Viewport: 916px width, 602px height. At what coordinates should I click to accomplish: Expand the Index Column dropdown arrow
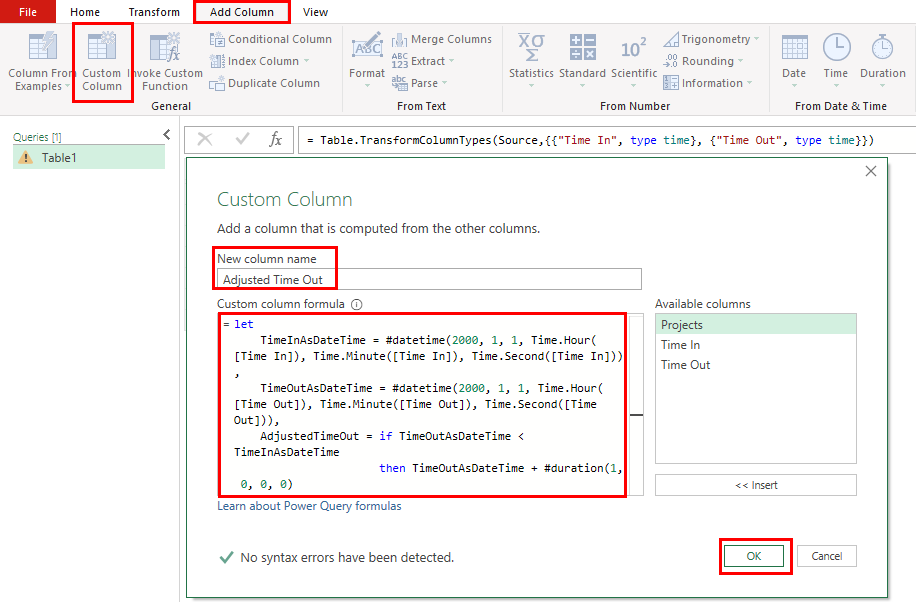coord(306,61)
